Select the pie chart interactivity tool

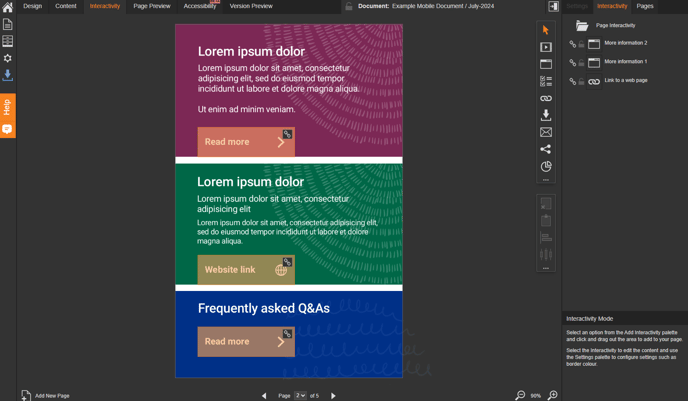[546, 166]
